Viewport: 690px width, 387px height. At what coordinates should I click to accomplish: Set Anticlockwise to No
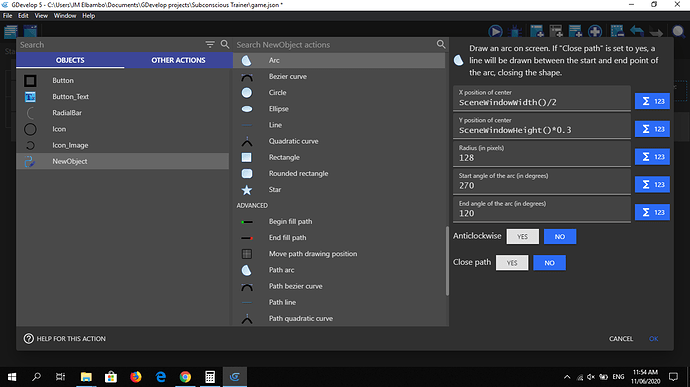coord(560,236)
